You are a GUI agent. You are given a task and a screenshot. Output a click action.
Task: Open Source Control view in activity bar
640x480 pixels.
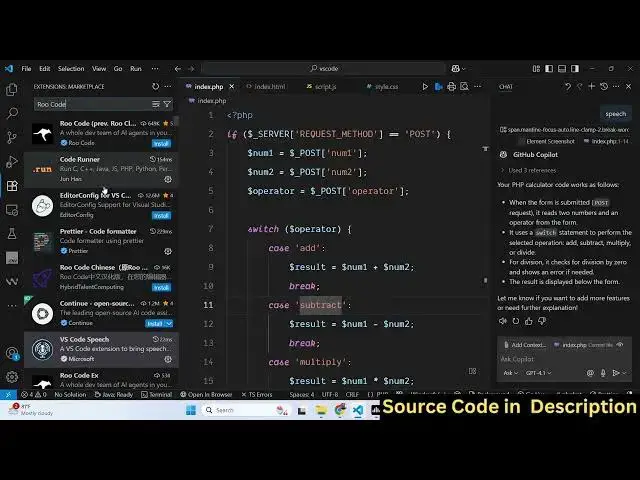pos(12,138)
